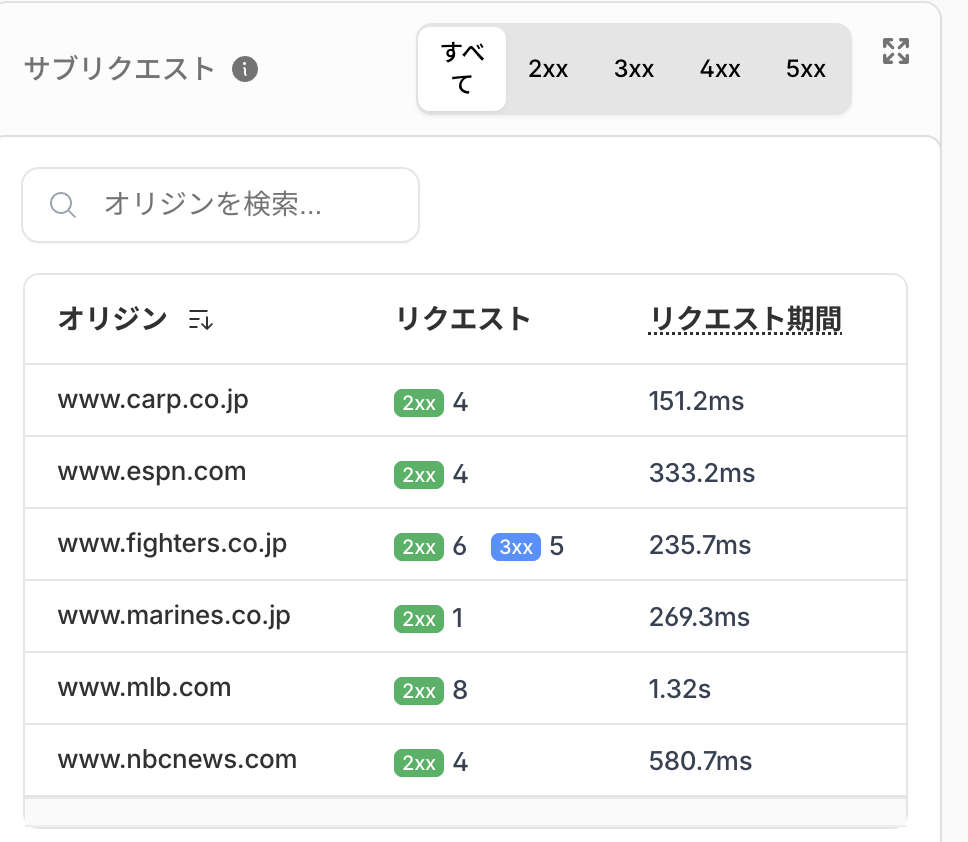Click the リクエスト column header

click(x=464, y=318)
